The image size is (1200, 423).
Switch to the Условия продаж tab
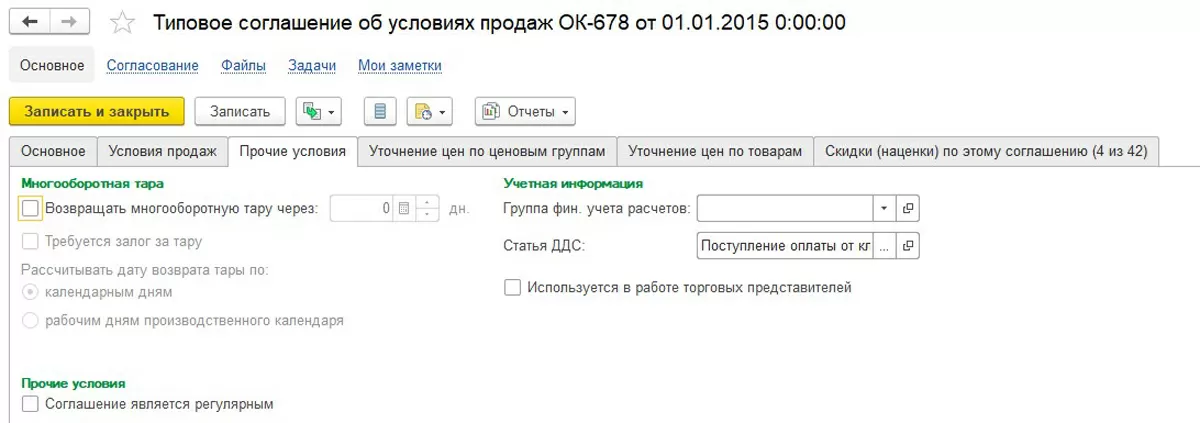click(162, 151)
